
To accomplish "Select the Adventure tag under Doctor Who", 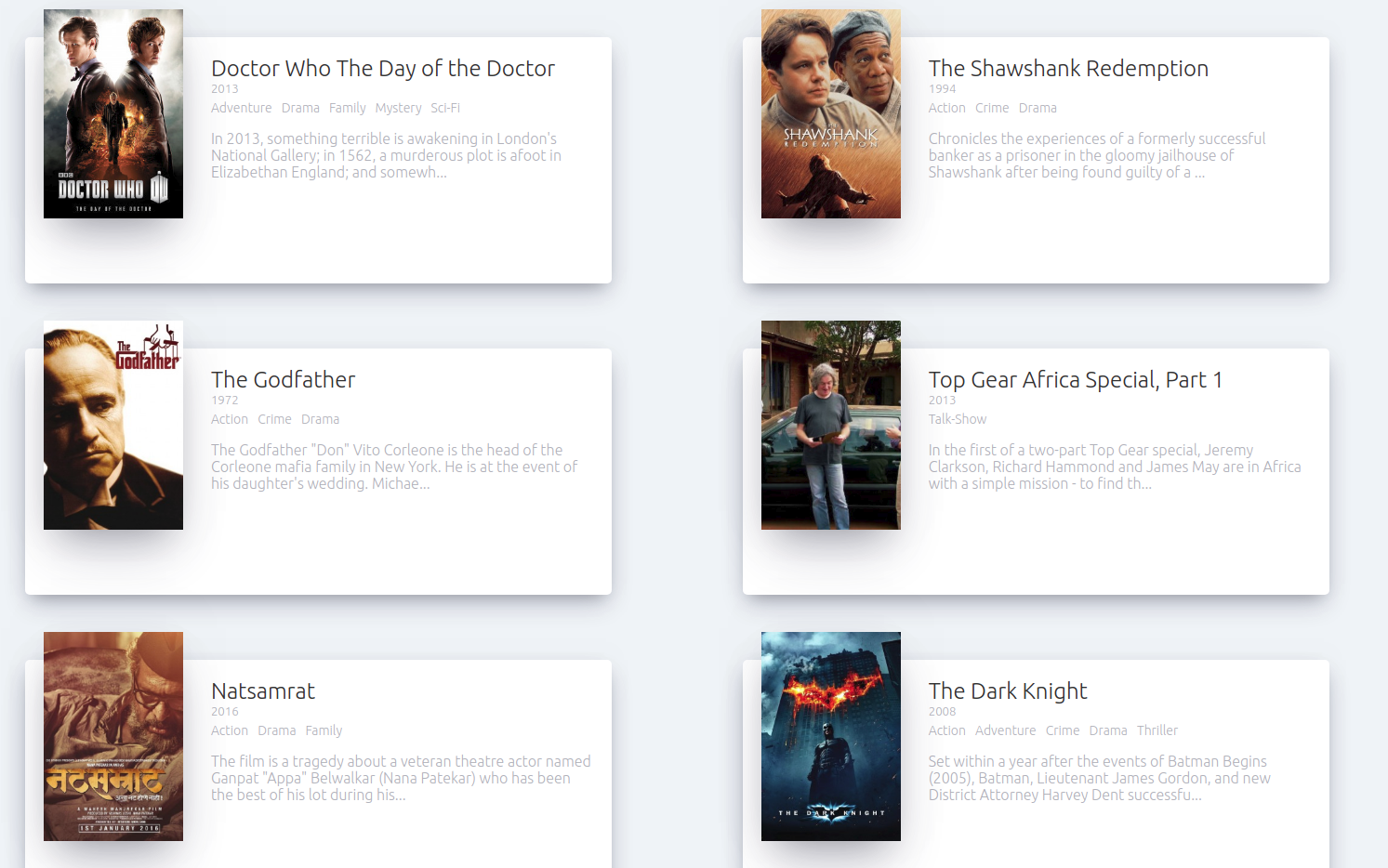I will pos(242,108).
